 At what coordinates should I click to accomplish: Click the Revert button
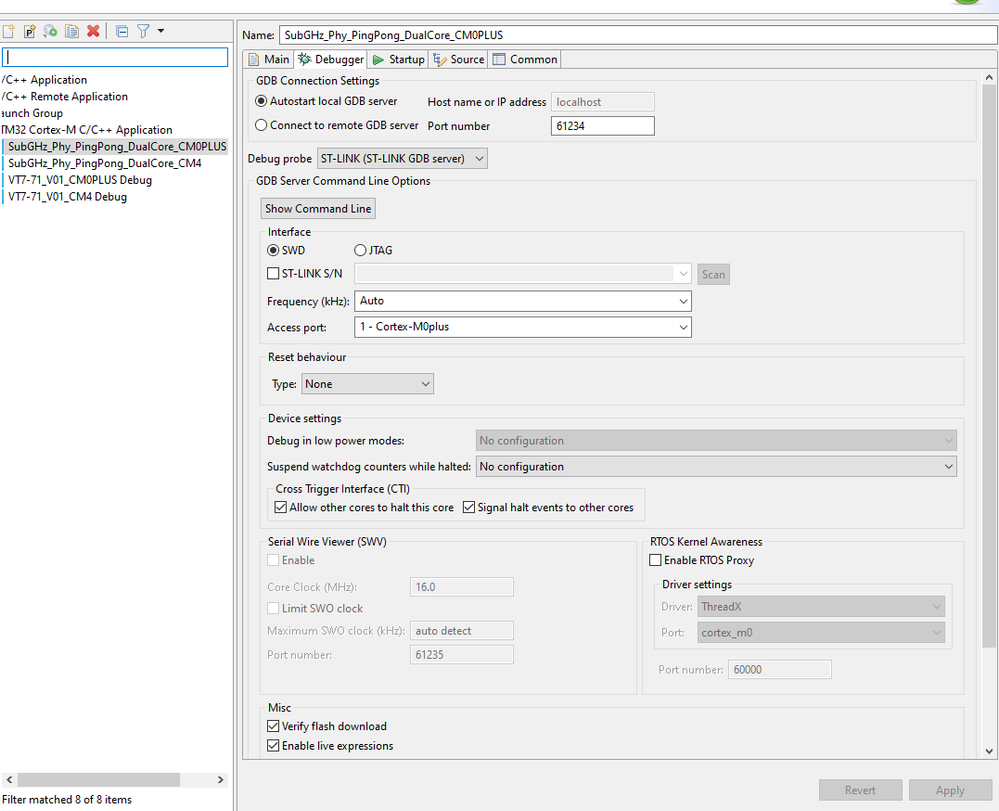tap(860, 791)
